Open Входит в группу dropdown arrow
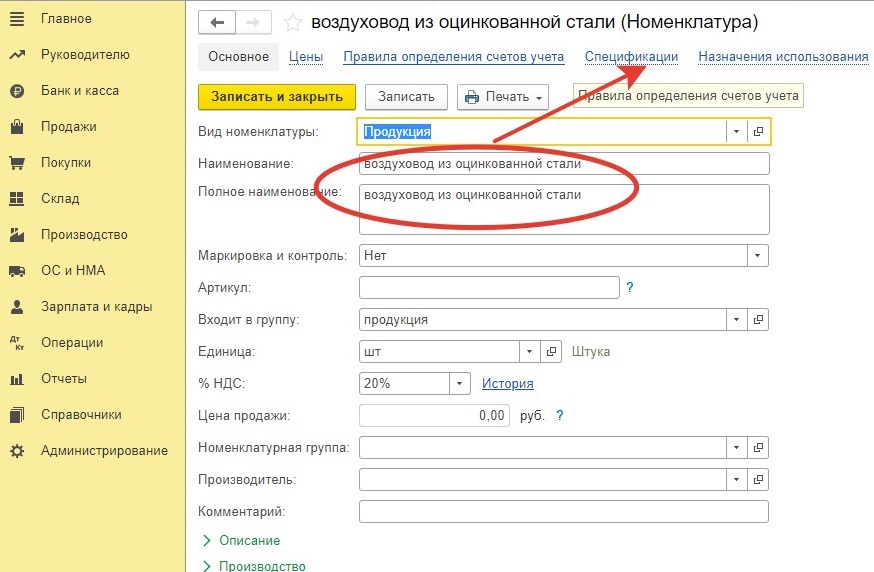Viewport: 874px width, 572px height. click(x=736, y=320)
